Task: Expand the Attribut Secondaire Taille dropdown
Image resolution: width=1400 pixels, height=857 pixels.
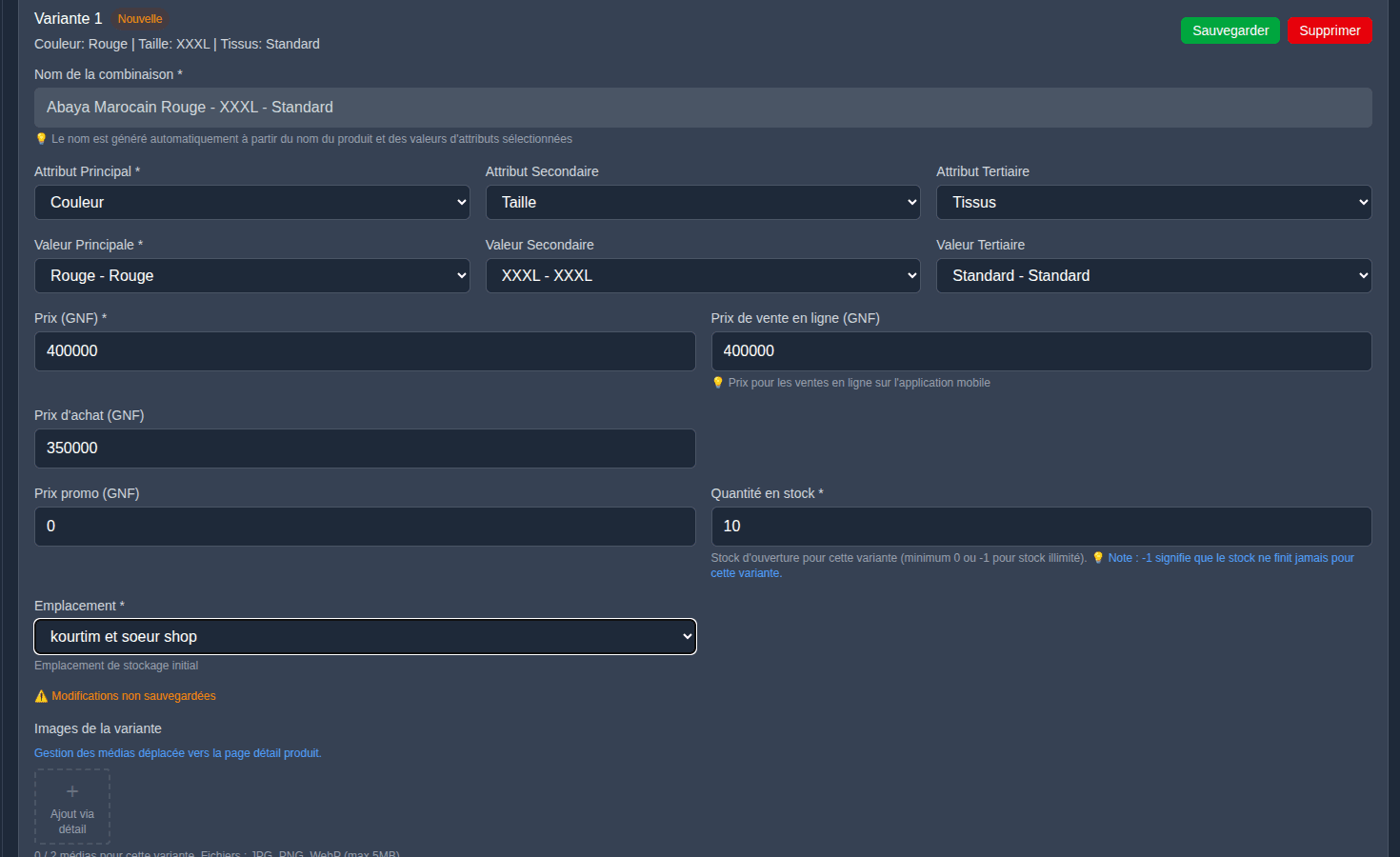Action: pos(702,203)
